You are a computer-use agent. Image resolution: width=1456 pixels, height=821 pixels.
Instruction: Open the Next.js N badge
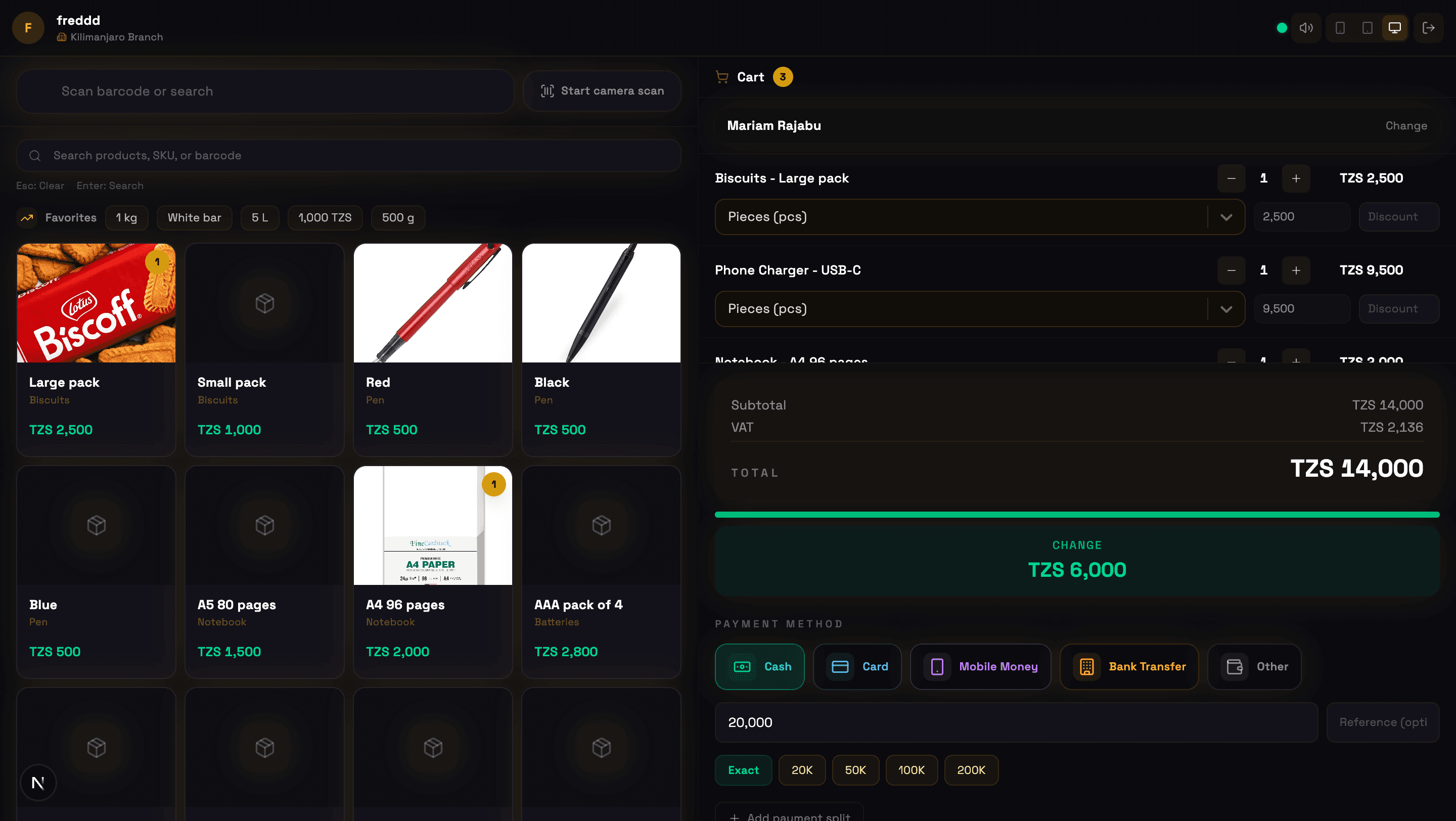pos(38,783)
